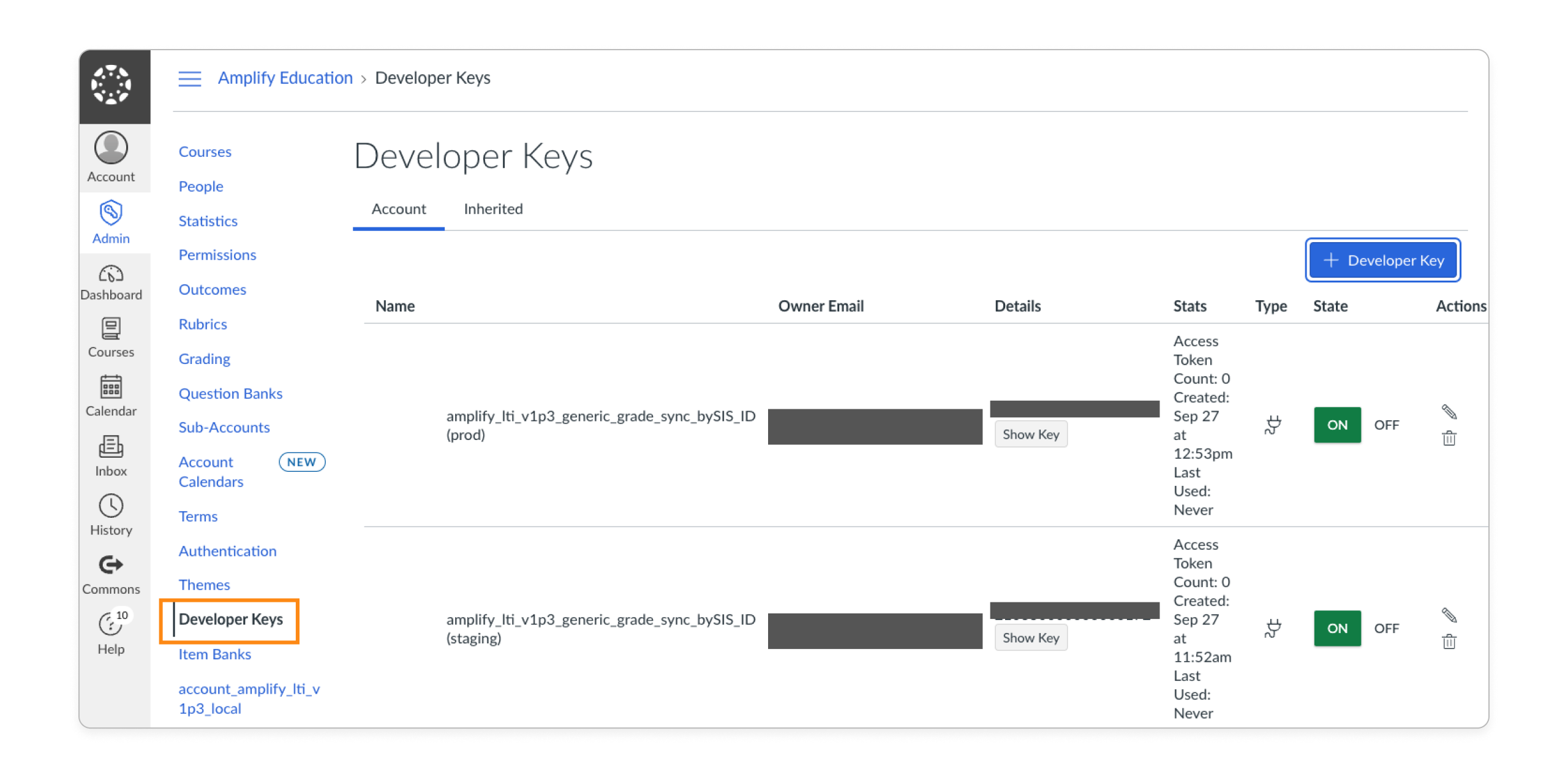Create a new Developer Key
The width and height of the screenshot is (1568, 777).
coord(1382,260)
